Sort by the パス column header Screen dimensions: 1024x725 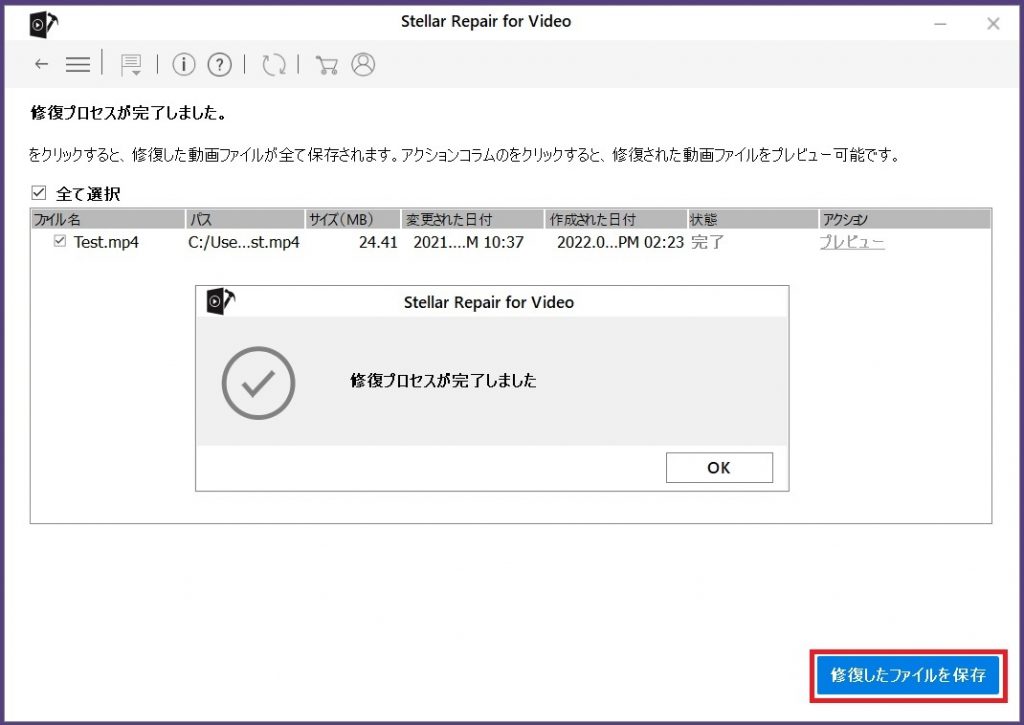point(246,219)
